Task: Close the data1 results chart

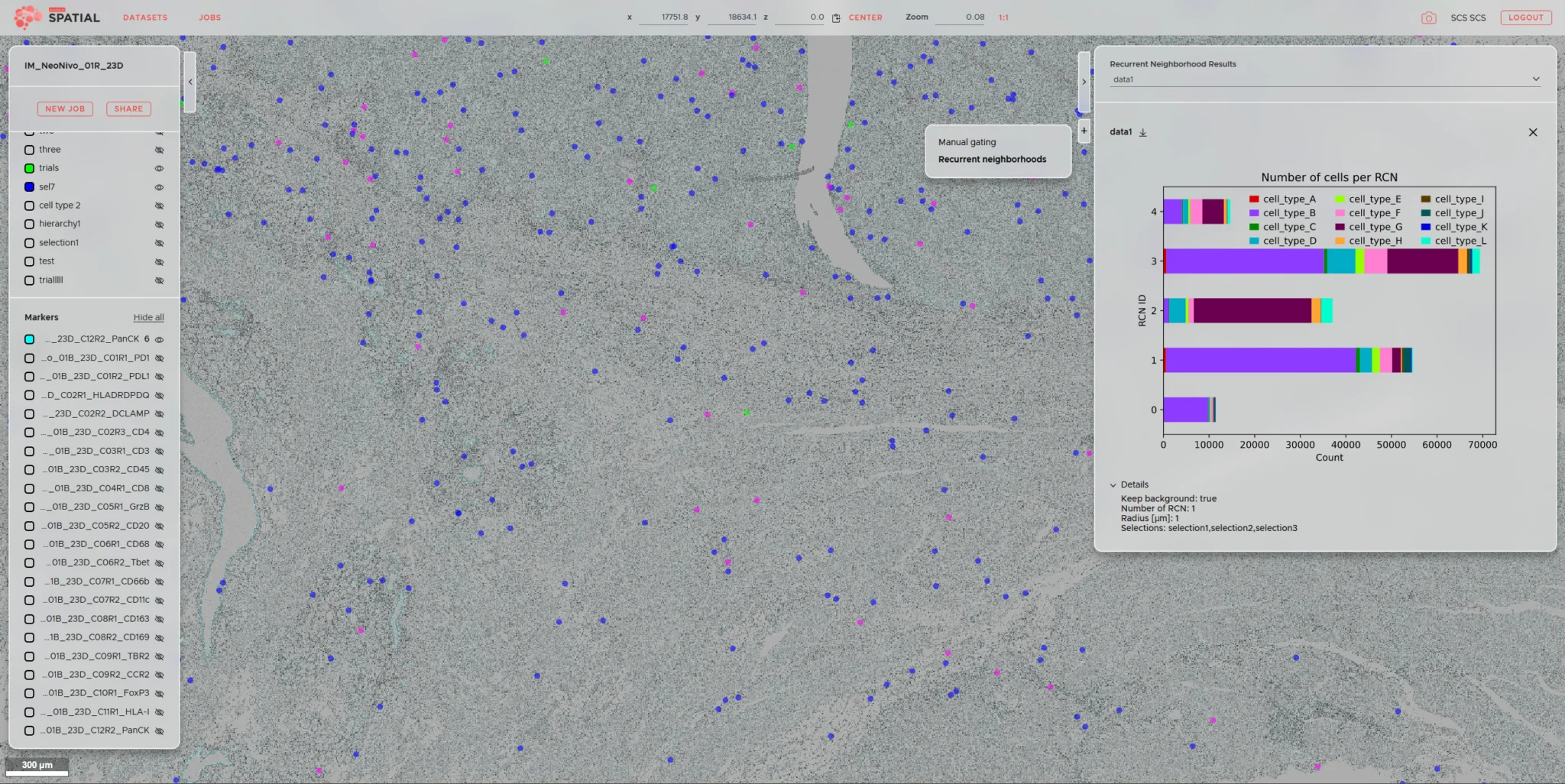Action: click(x=1533, y=132)
